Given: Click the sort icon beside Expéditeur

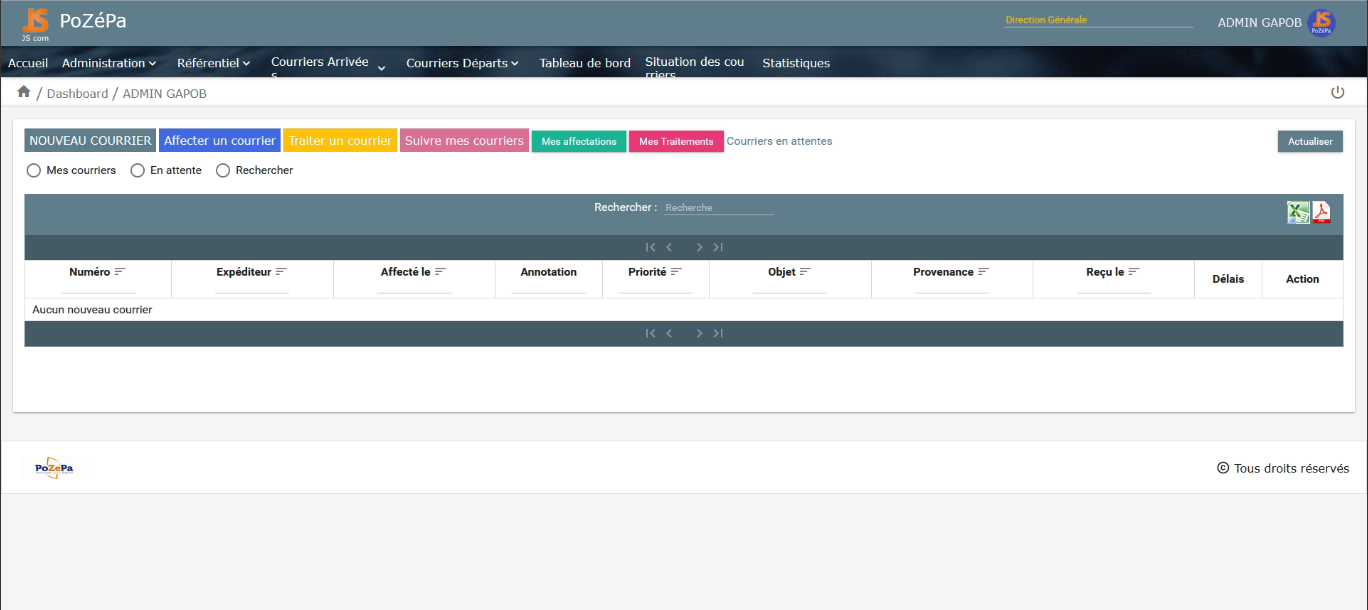Looking at the screenshot, I should pos(281,272).
